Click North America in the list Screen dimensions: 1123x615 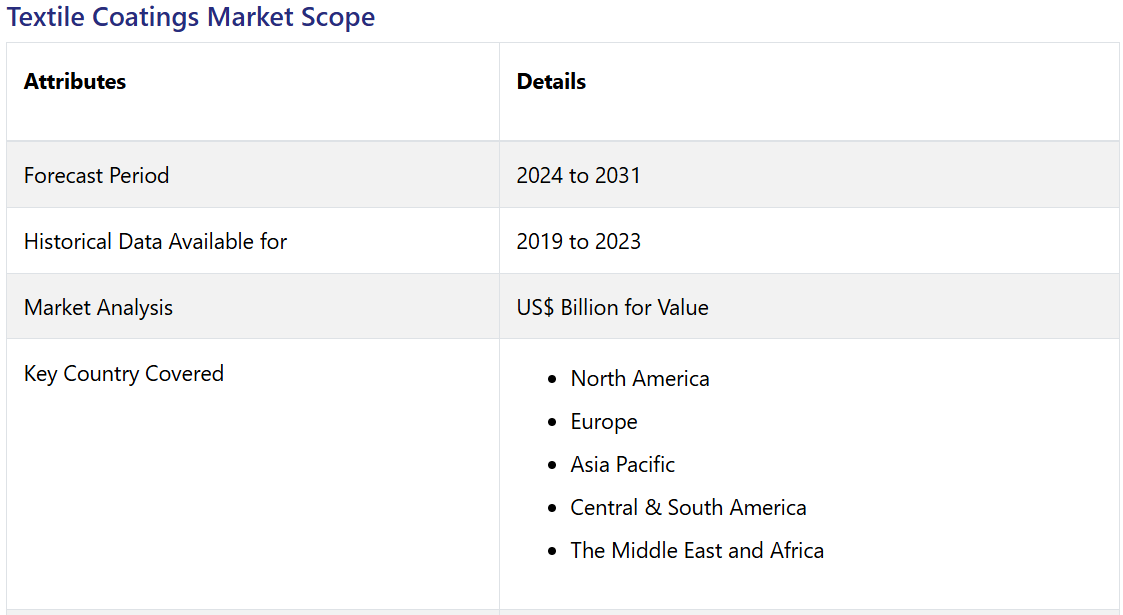pos(640,379)
